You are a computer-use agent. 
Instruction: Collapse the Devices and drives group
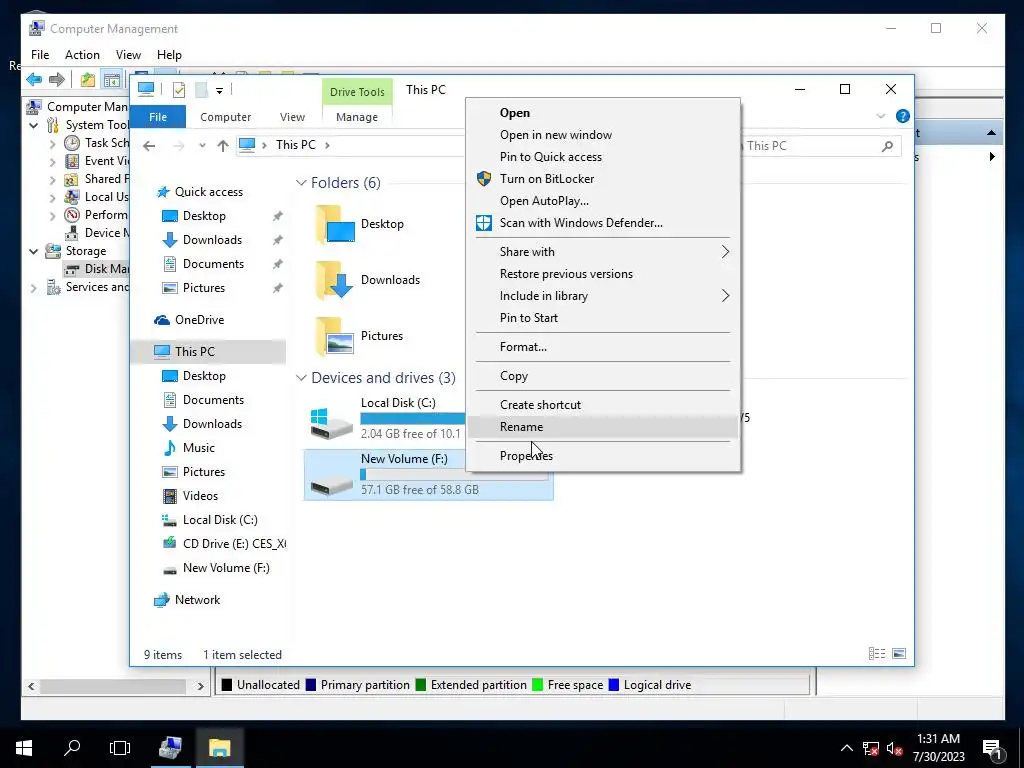click(301, 378)
